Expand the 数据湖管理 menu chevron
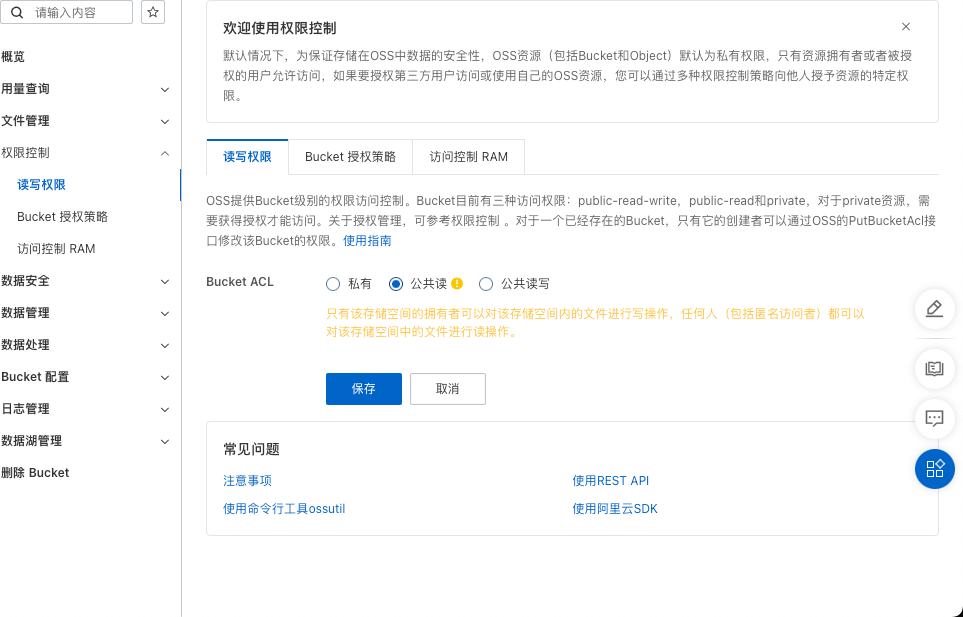The image size is (963, 617). [165, 441]
